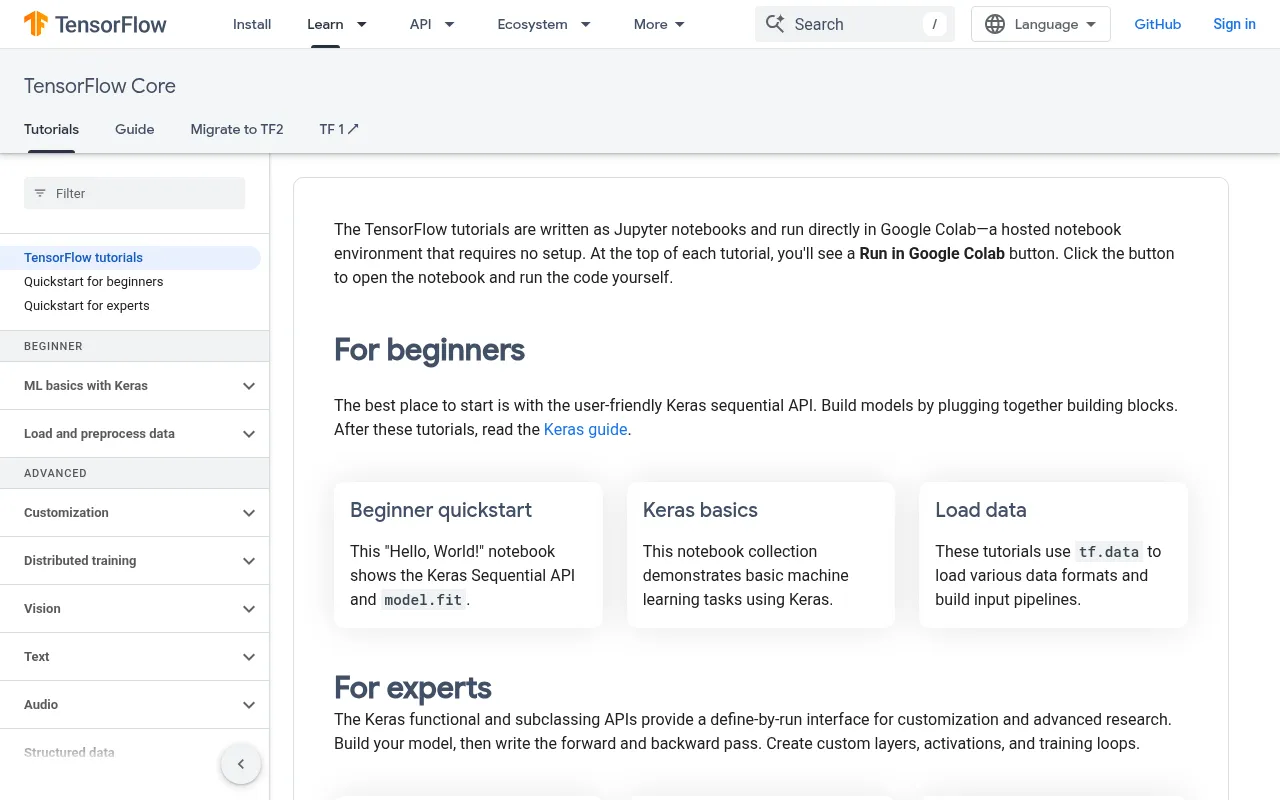Switch to the Migrate to TF2 tab

coord(237,129)
